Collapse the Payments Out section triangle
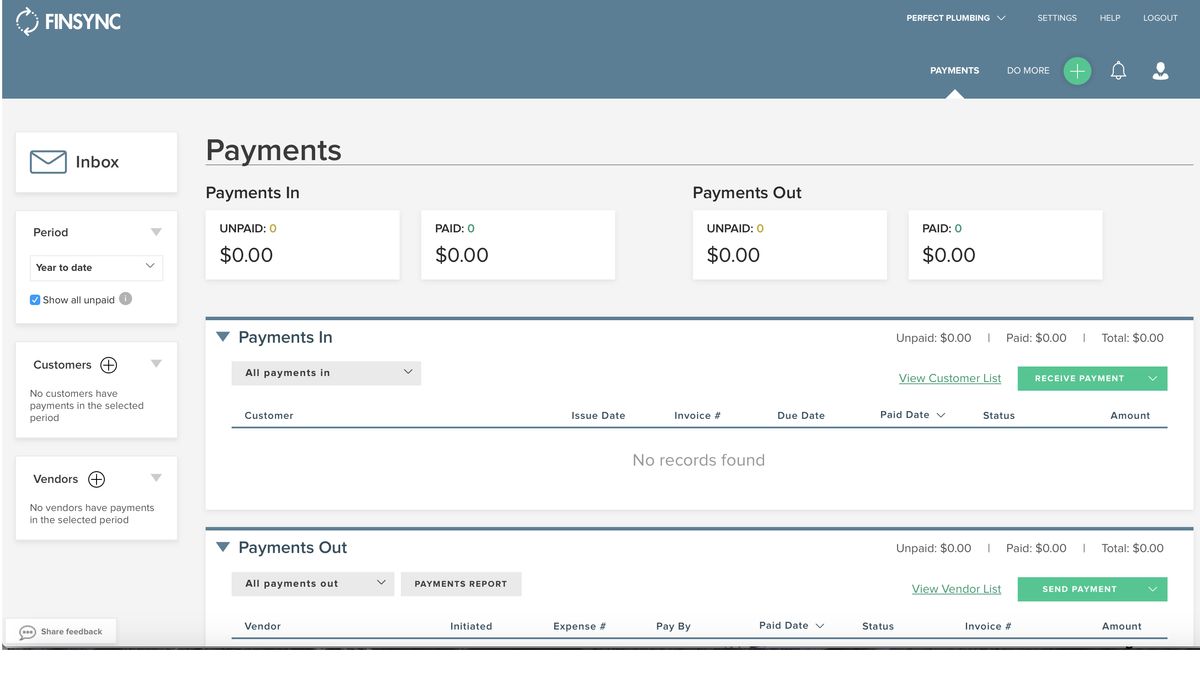1200x675 pixels. pos(222,547)
